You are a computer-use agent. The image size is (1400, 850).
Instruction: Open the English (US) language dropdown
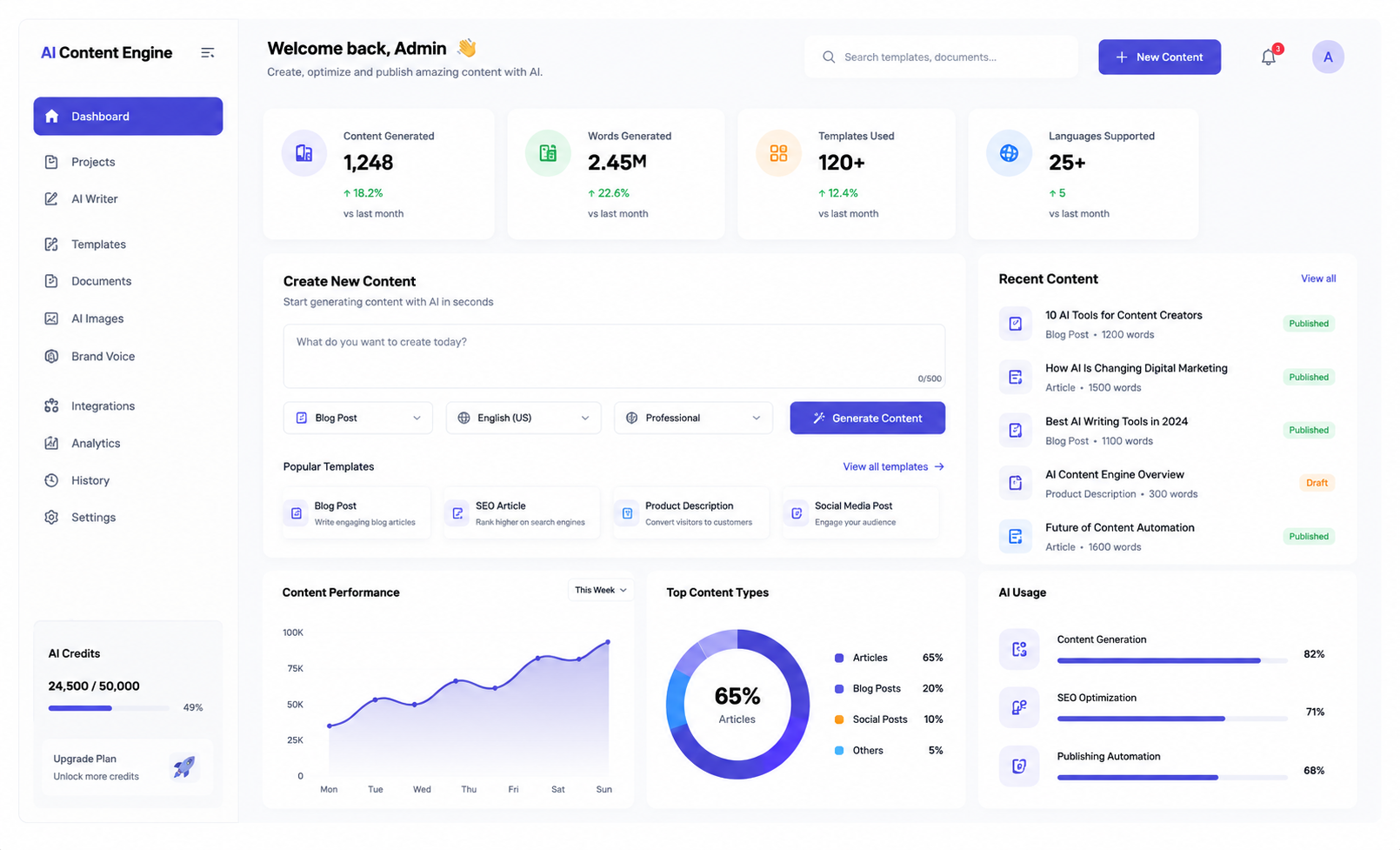(x=523, y=418)
